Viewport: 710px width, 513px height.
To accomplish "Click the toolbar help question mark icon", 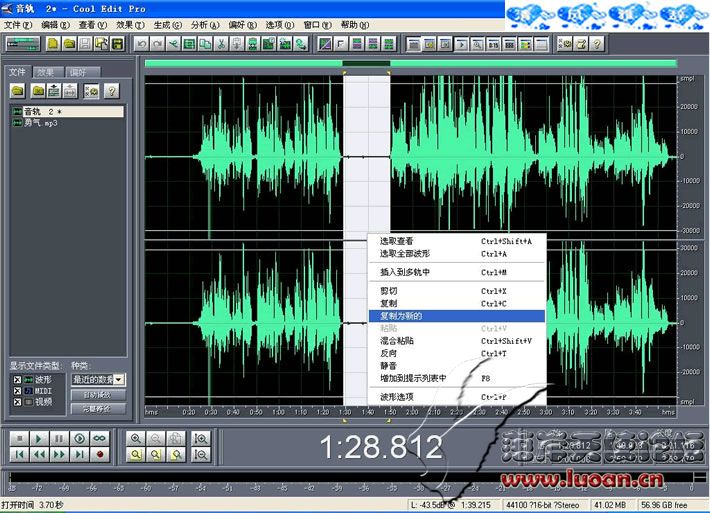I will (x=597, y=44).
